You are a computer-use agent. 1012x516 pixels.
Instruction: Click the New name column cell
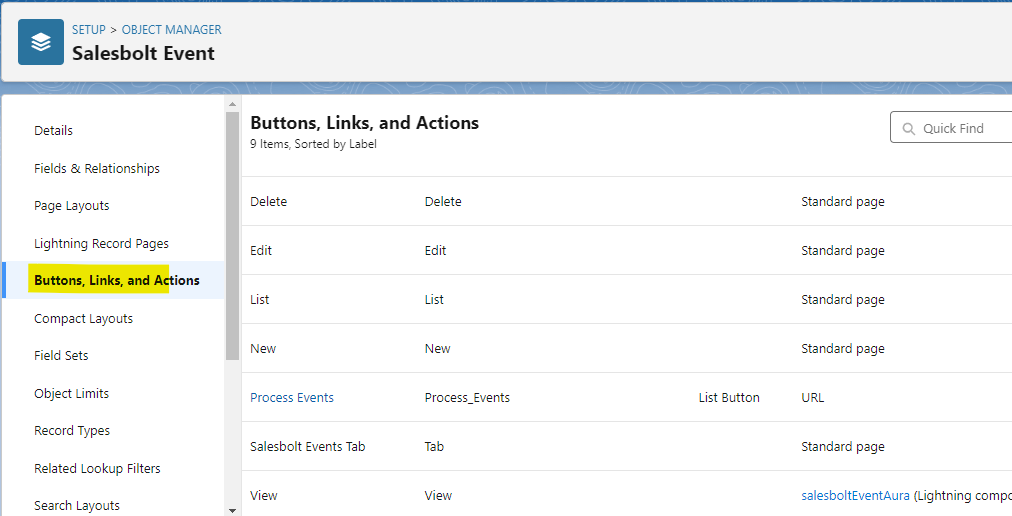point(437,349)
